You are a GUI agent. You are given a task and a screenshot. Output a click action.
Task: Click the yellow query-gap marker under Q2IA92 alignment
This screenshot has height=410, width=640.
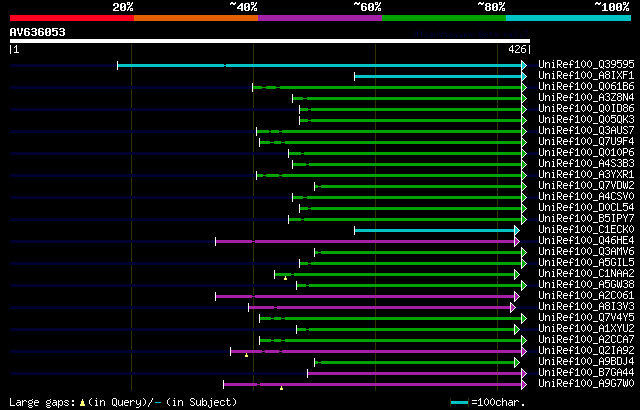point(247,355)
